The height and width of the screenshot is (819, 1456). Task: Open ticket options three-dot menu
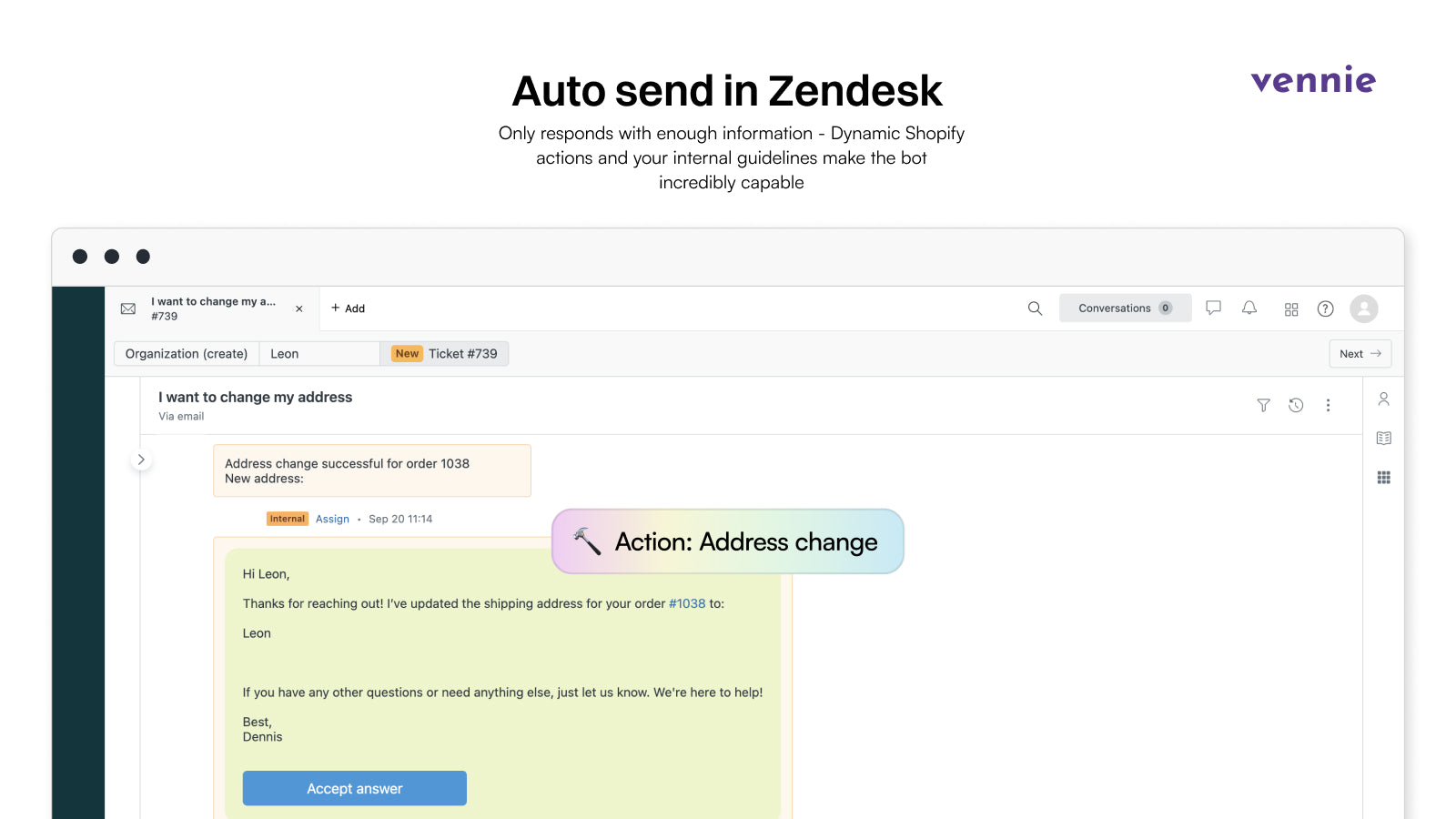click(x=1328, y=405)
